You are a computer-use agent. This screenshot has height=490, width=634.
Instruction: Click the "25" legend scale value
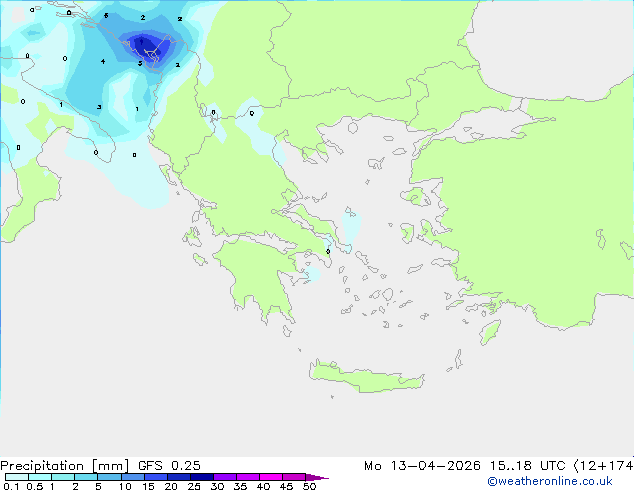click(x=194, y=486)
